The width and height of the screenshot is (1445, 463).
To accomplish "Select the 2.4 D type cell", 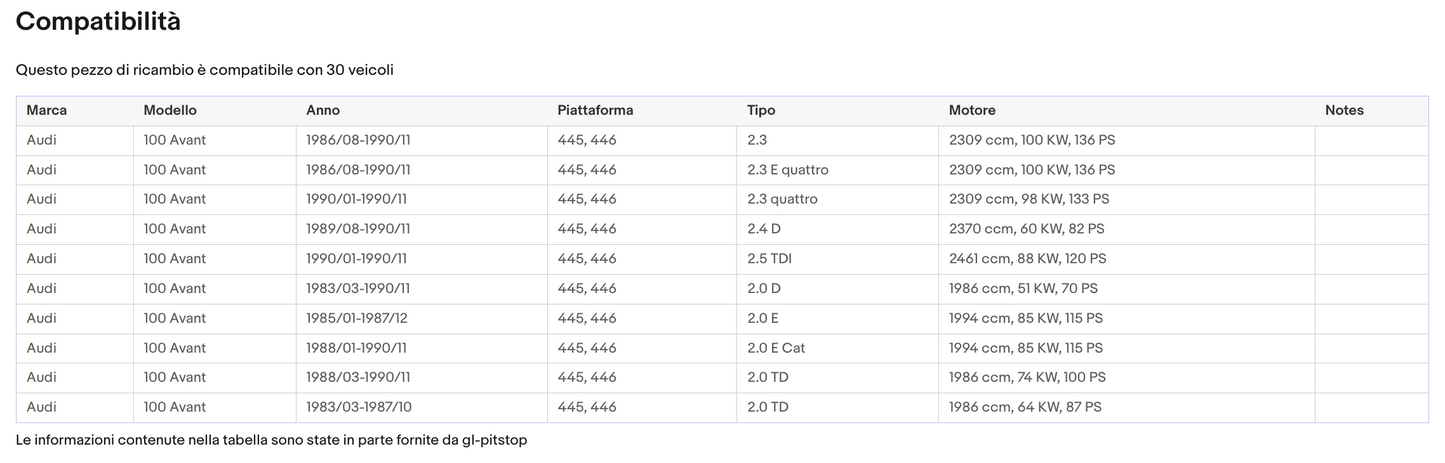I will 763,229.
